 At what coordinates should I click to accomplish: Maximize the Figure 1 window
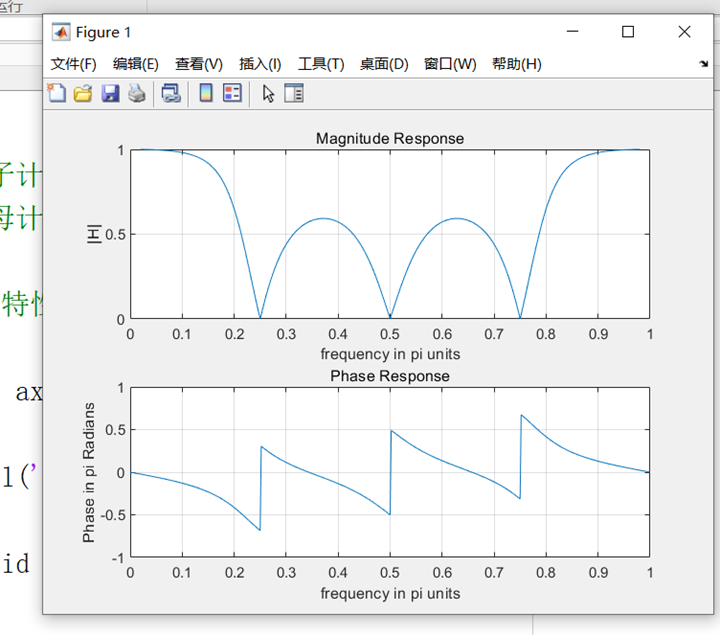pyautogui.click(x=628, y=32)
